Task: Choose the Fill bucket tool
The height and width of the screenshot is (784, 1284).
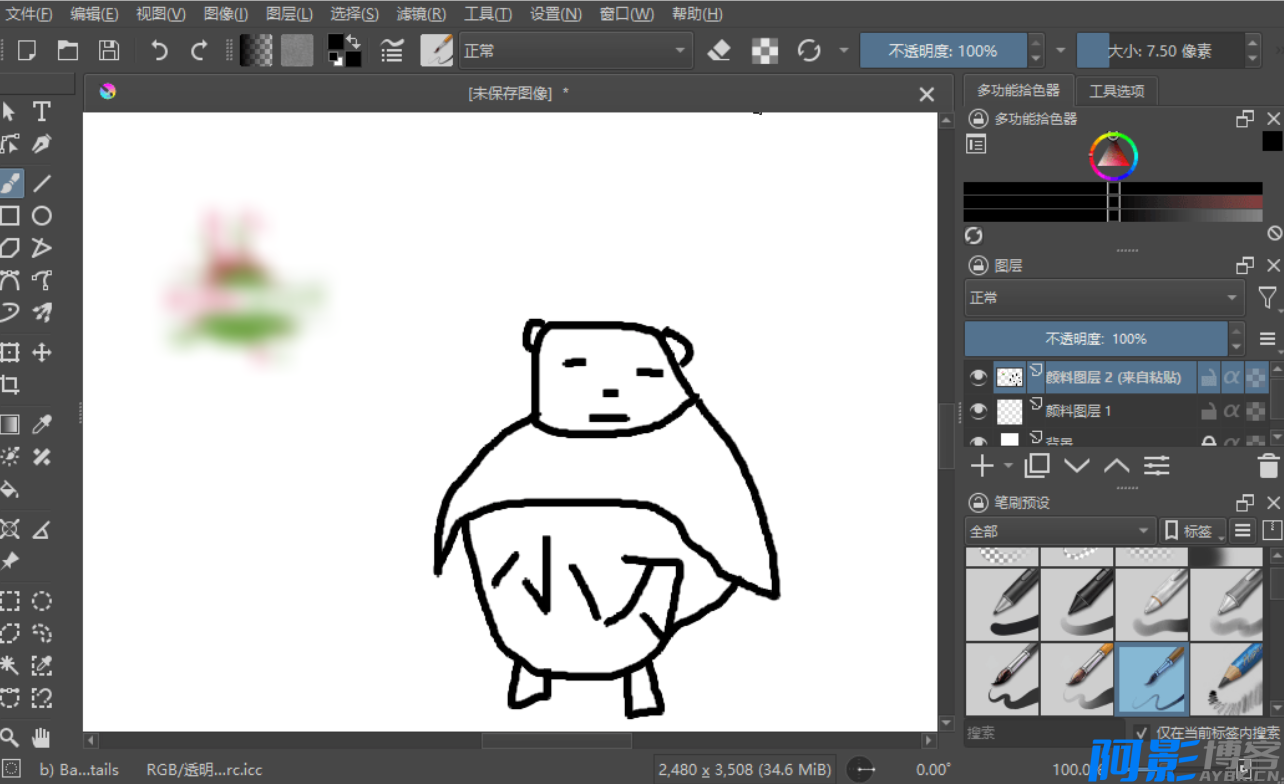Action: (10, 490)
